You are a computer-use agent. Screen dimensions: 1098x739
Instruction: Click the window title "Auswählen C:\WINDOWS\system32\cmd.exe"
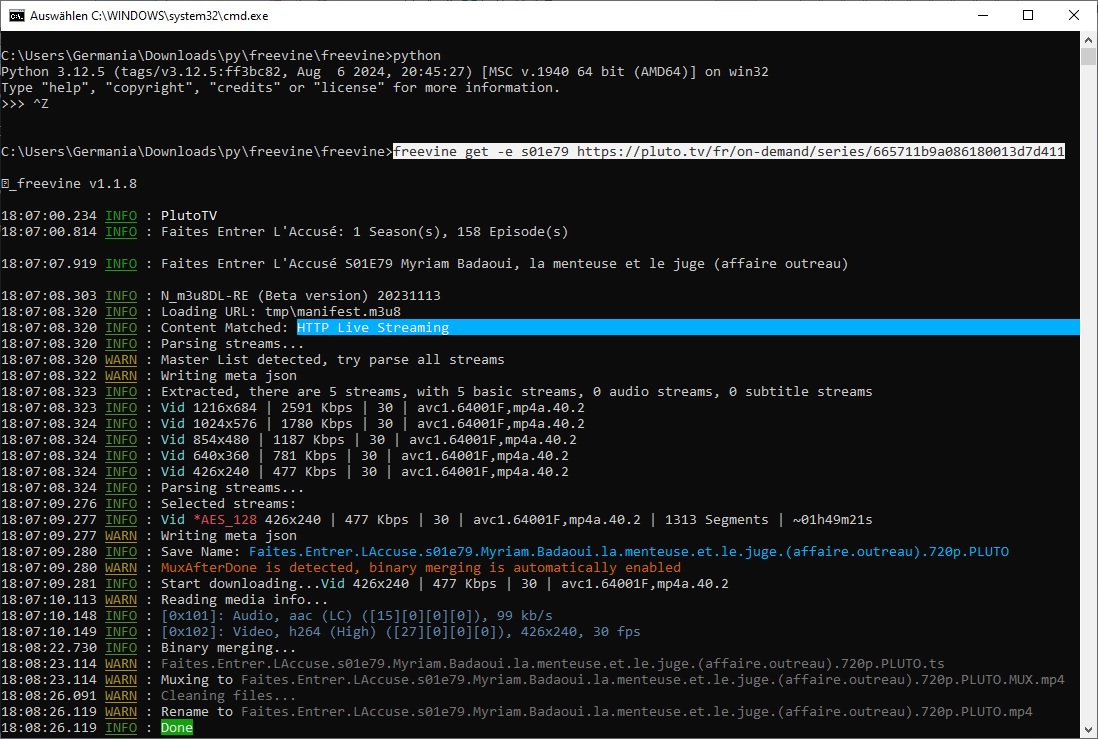tap(149, 15)
